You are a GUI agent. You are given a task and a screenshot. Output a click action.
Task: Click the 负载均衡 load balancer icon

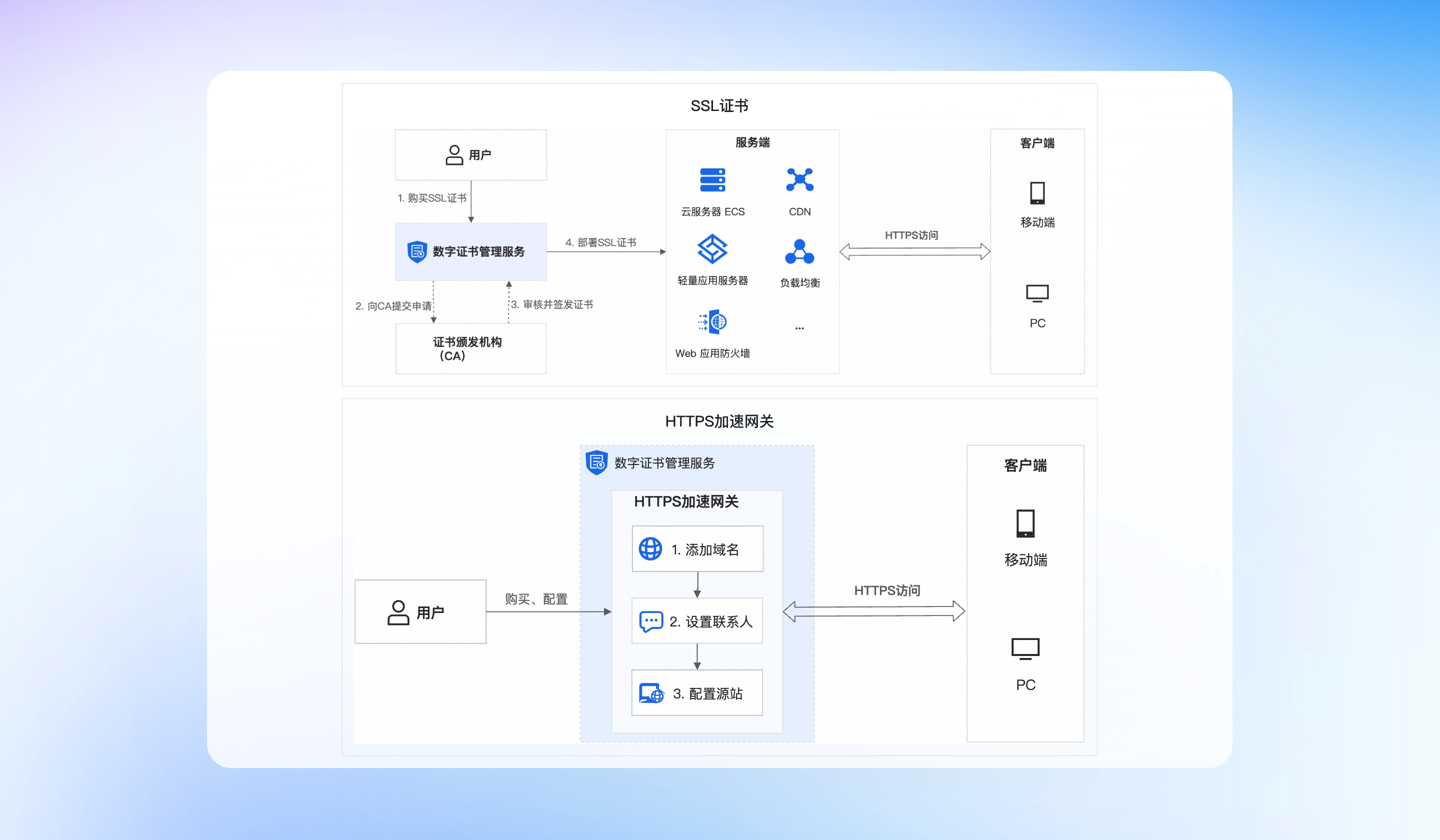pyautogui.click(x=799, y=251)
